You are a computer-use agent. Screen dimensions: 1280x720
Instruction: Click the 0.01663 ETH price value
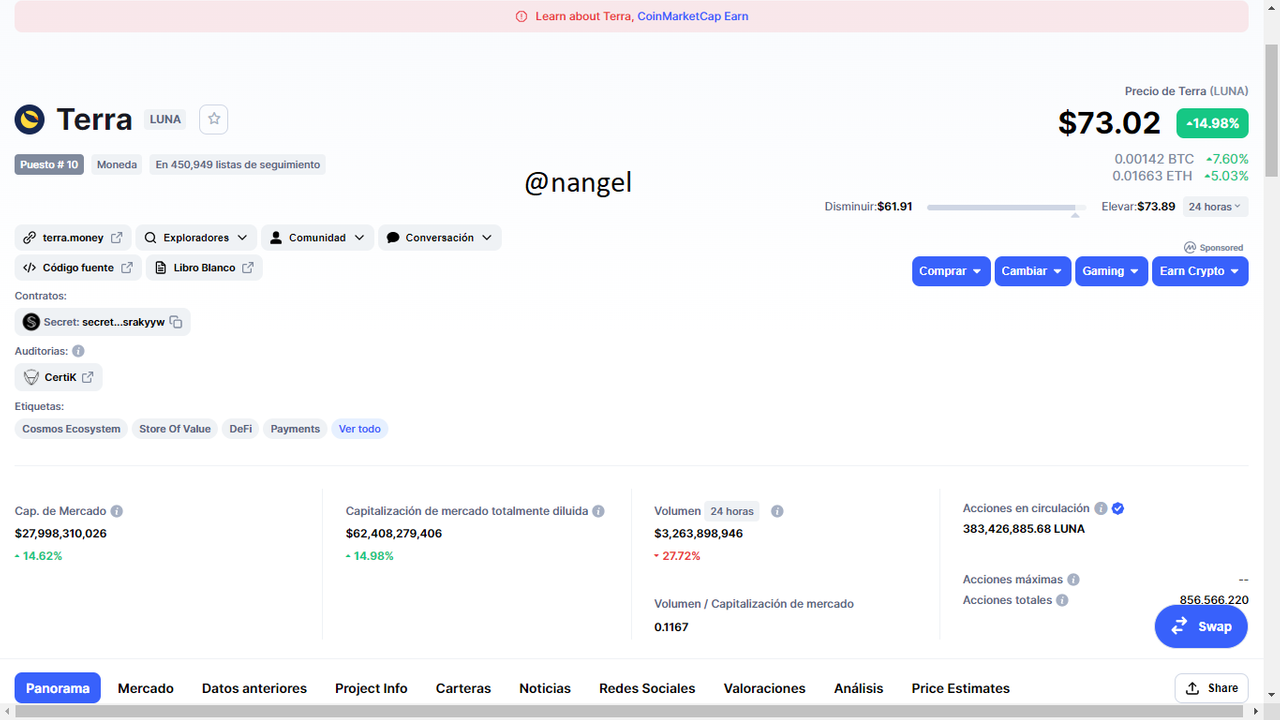coord(1153,176)
